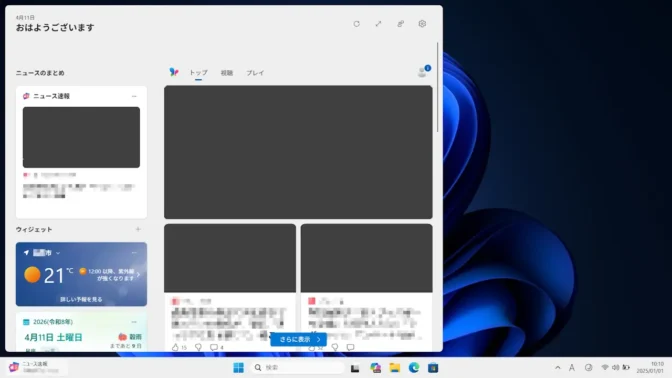Launch Copilot from the taskbar
The width and height of the screenshot is (672, 378).
[375, 368]
